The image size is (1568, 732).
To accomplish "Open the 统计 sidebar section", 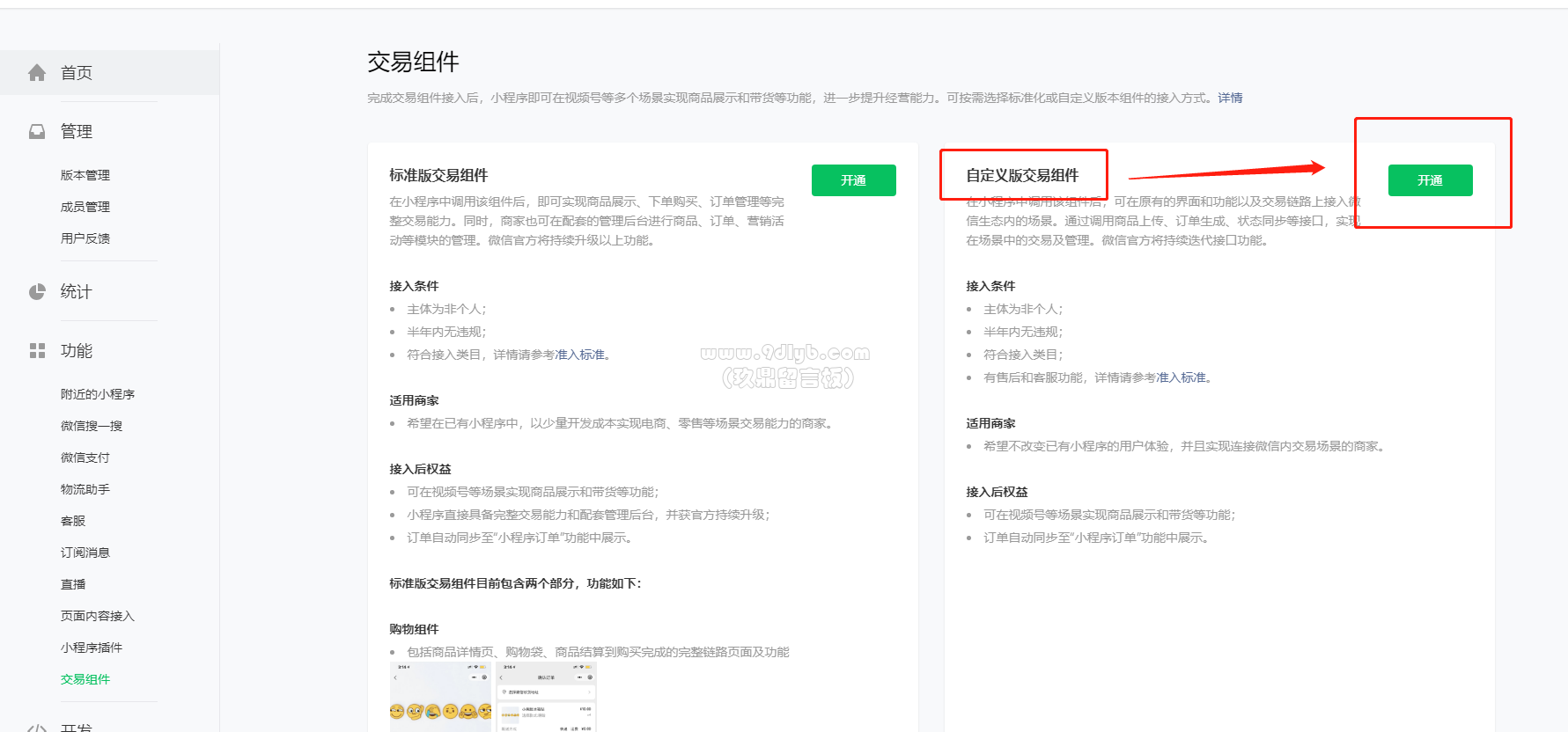I will point(77,292).
